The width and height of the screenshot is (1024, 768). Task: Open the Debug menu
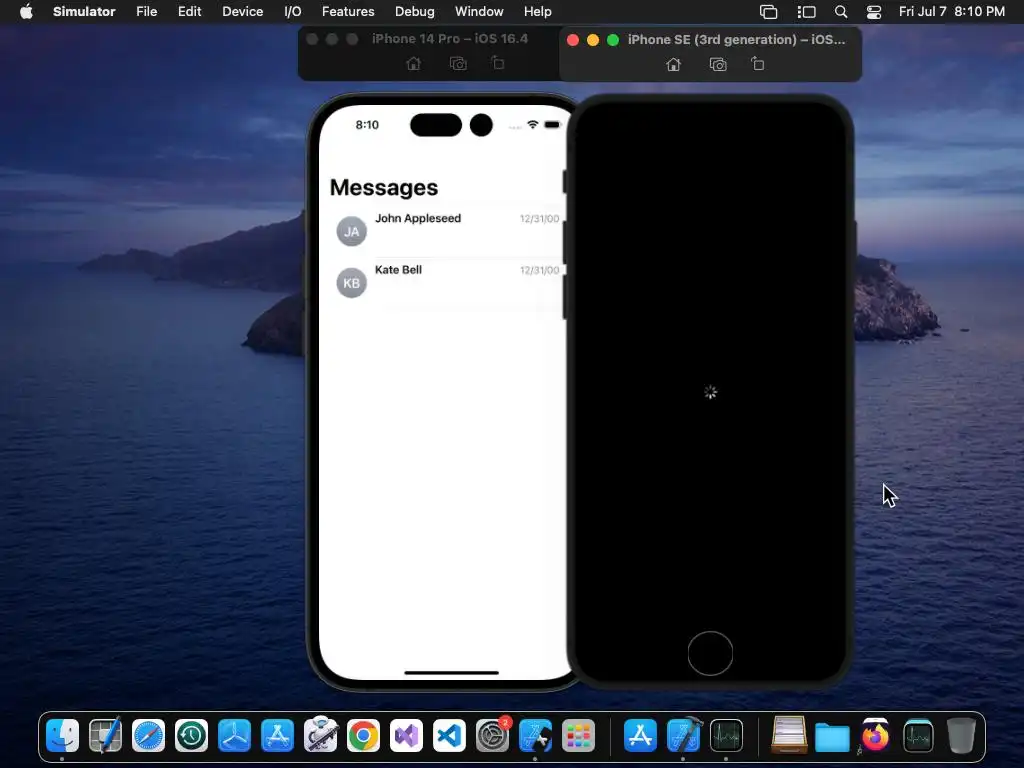click(415, 12)
